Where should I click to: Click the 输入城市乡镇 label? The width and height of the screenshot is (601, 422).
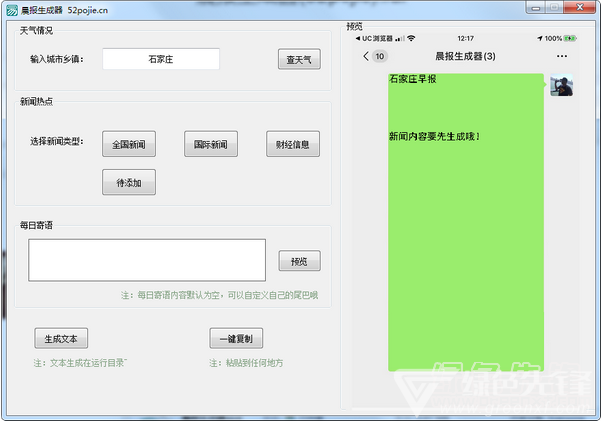(57, 59)
